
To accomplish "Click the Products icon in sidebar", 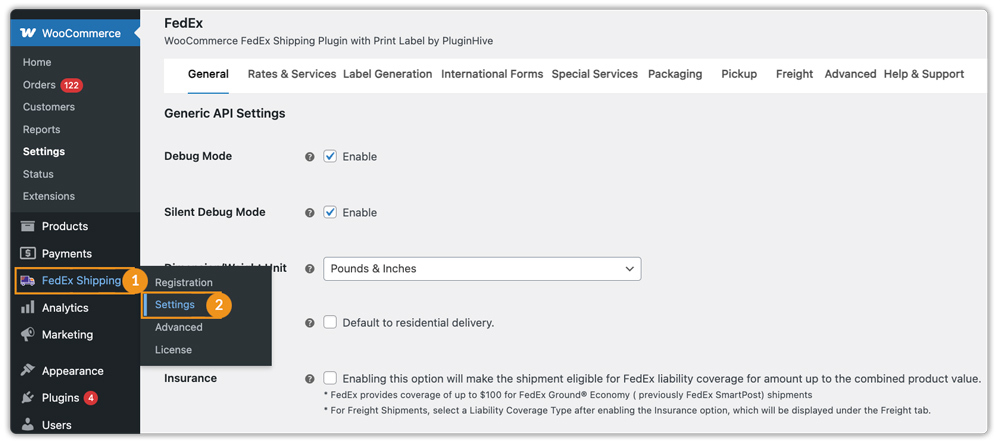I will tap(28, 227).
